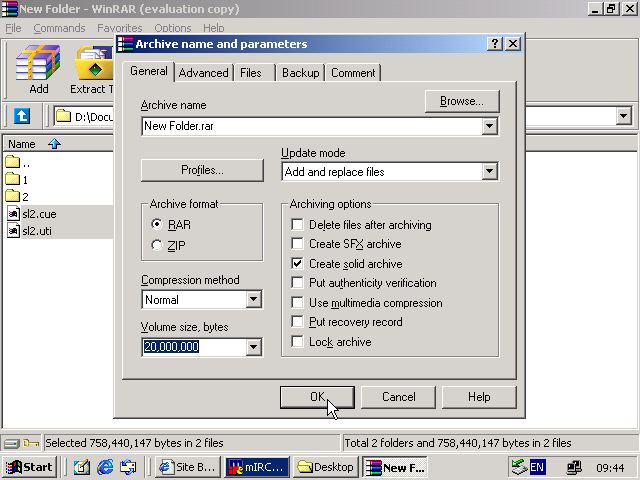Expand the Compression method dropdown
Viewport: 640px width, 480px height.
point(253,300)
